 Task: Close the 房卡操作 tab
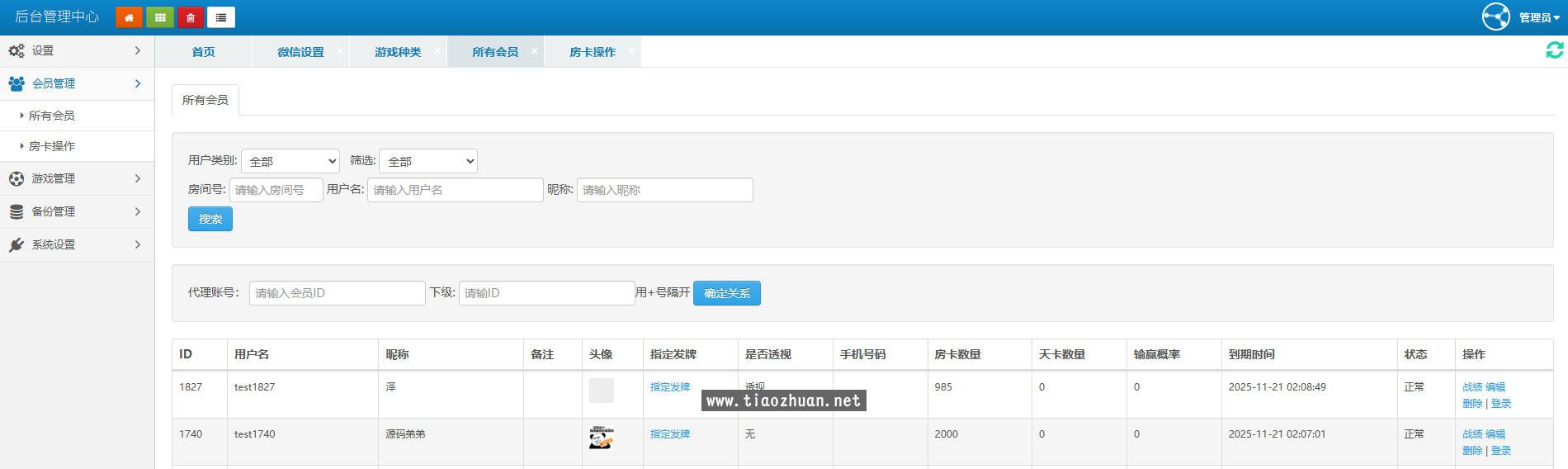(631, 51)
